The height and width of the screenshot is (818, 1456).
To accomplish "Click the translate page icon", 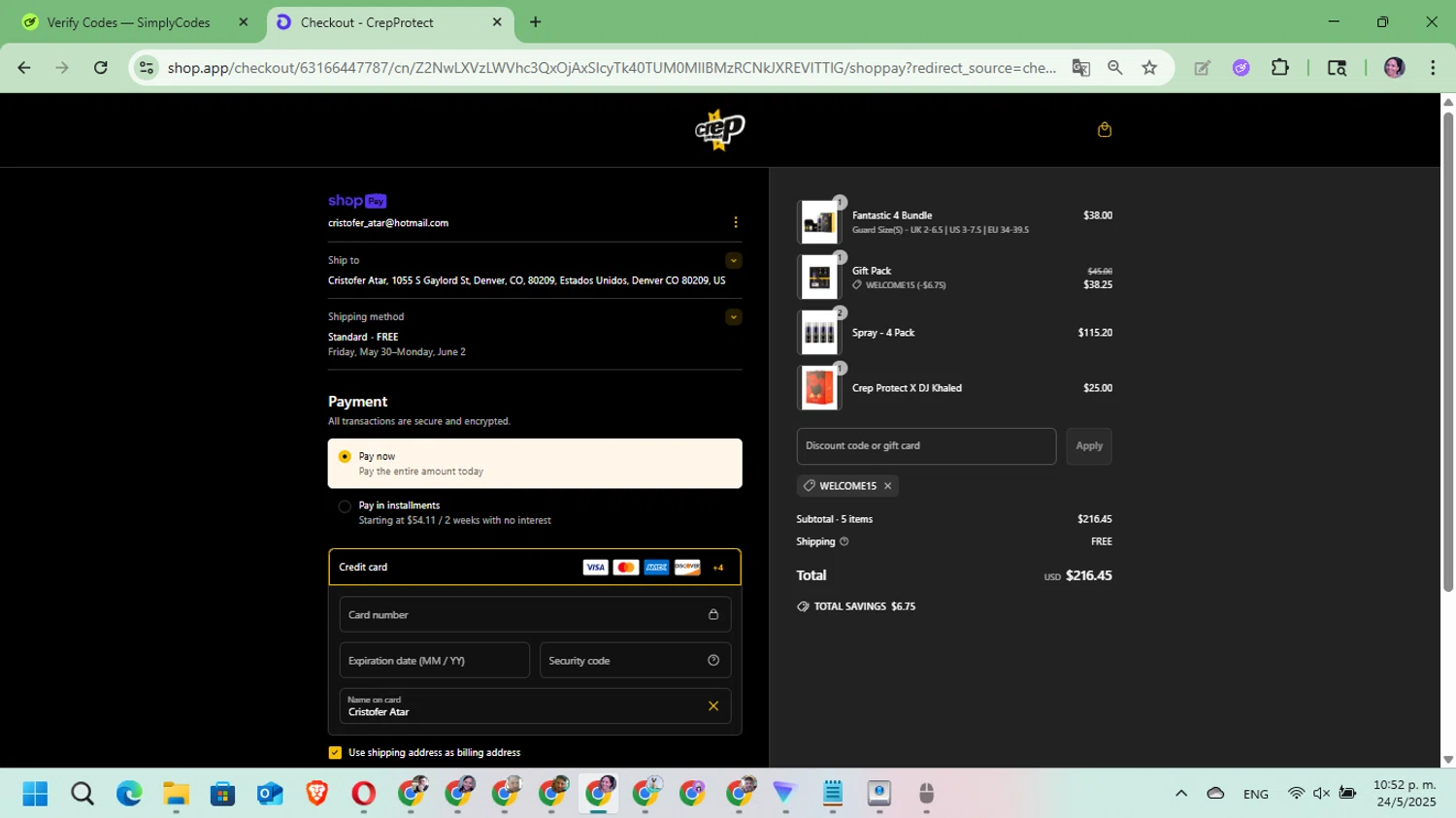I will click(1080, 67).
